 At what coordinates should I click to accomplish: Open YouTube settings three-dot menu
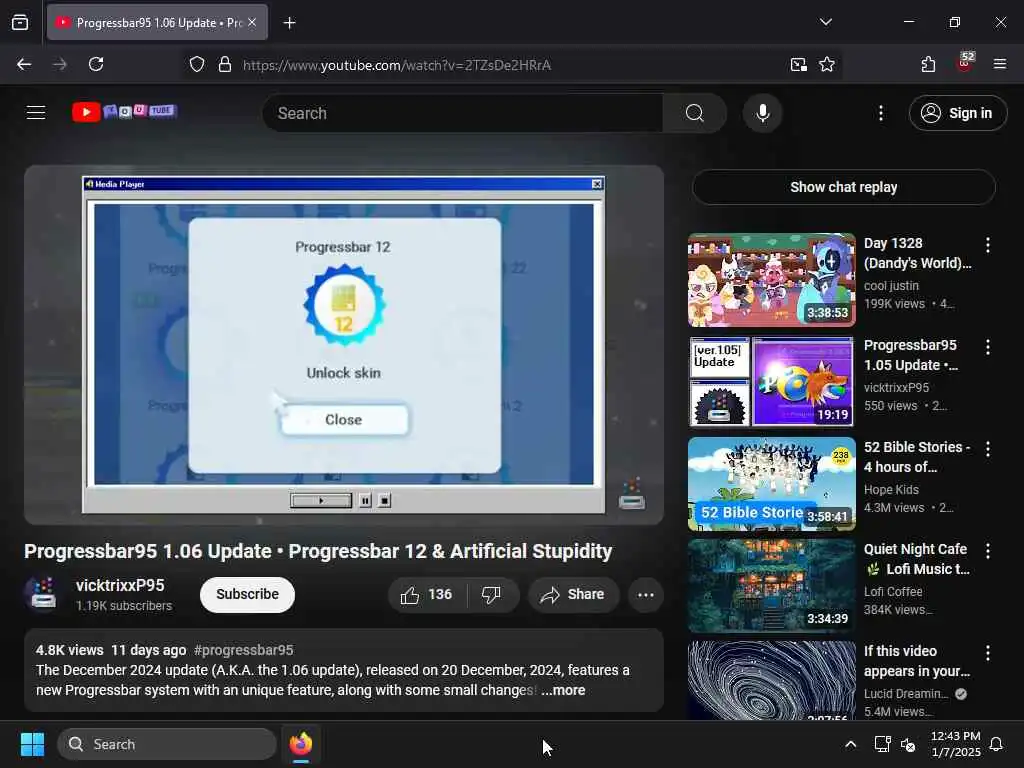pyautogui.click(x=880, y=113)
